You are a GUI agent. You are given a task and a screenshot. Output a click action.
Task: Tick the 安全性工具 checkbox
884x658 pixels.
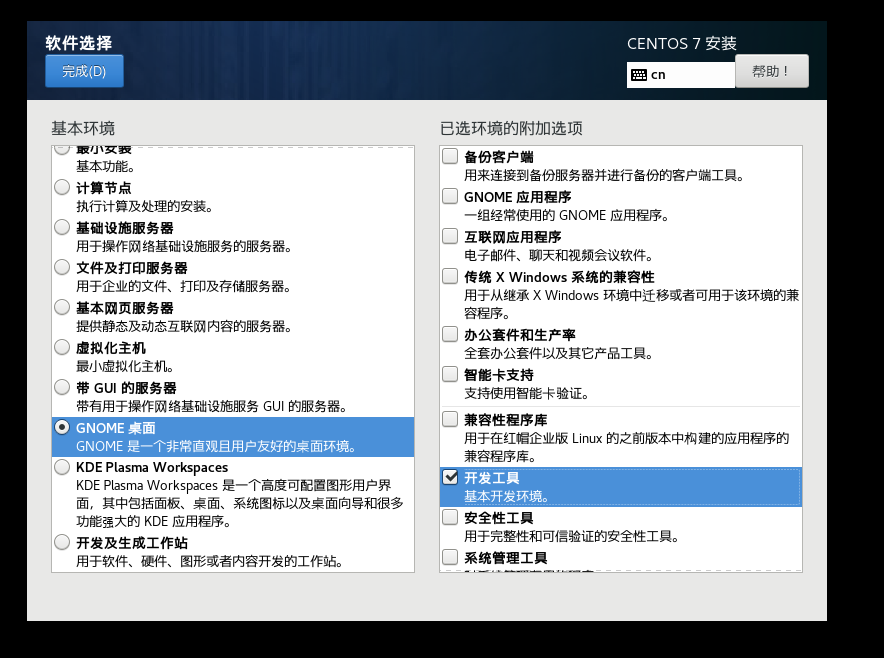coord(450,517)
